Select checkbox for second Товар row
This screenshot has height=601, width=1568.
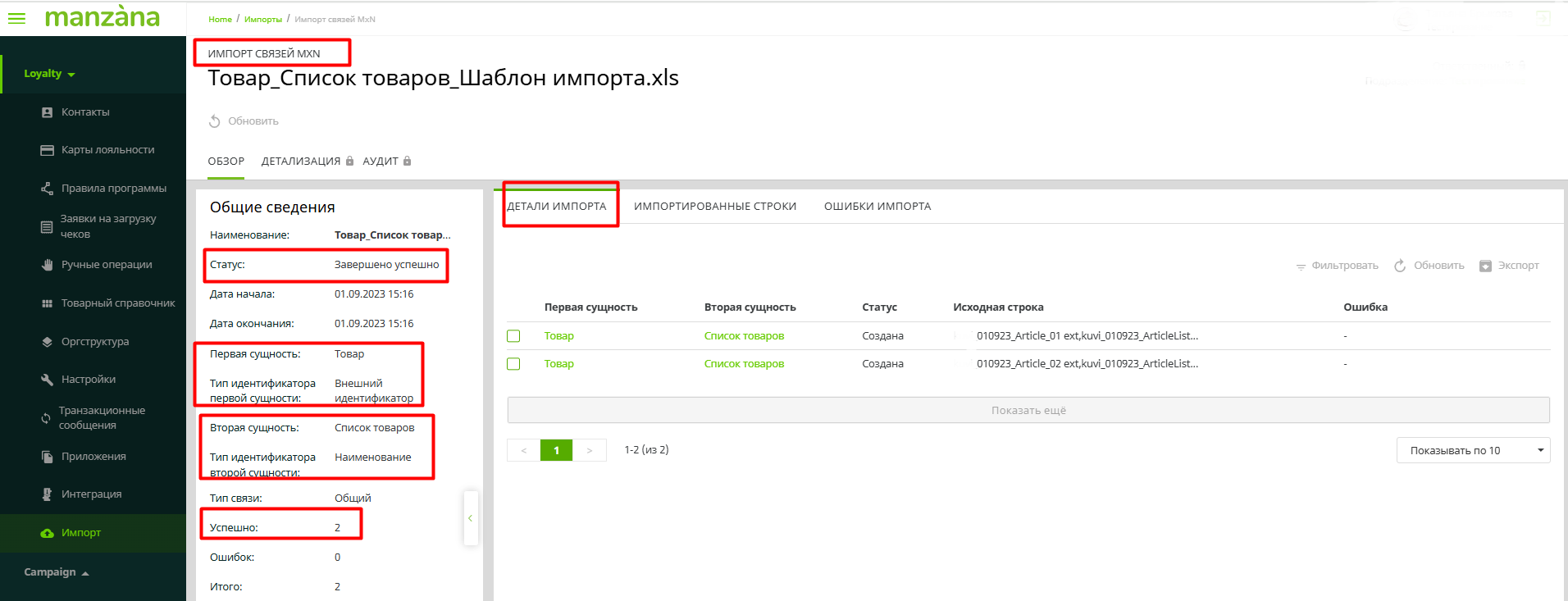pyautogui.click(x=513, y=364)
